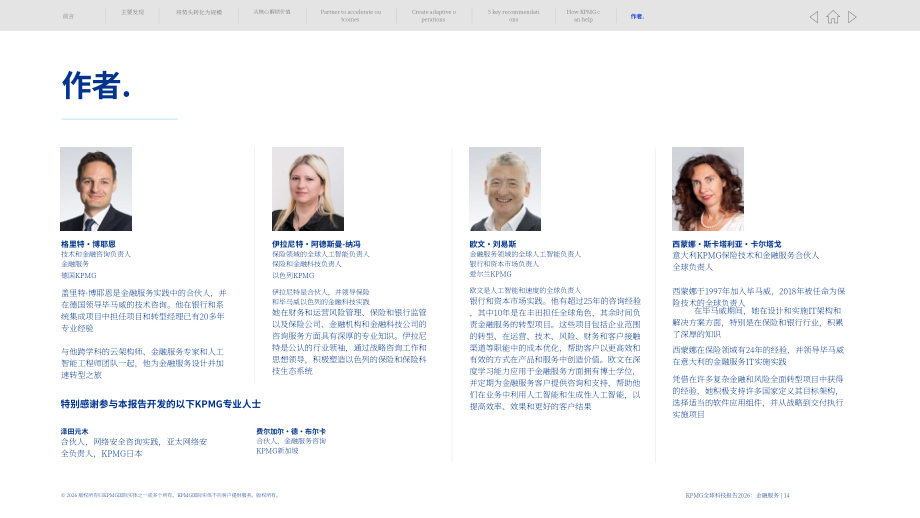This screenshot has width=920, height=518.
Task: Click the photo of 伊拉尼特·阿德斯曼-纳冯
Action: pyautogui.click(x=307, y=189)
